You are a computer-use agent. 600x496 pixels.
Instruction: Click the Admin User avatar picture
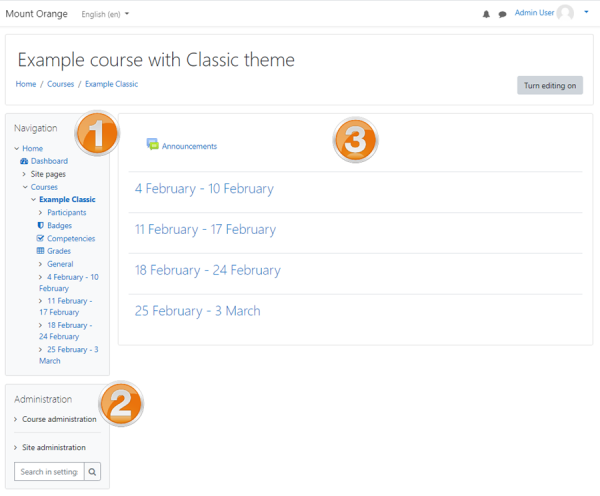coord(566,13)
